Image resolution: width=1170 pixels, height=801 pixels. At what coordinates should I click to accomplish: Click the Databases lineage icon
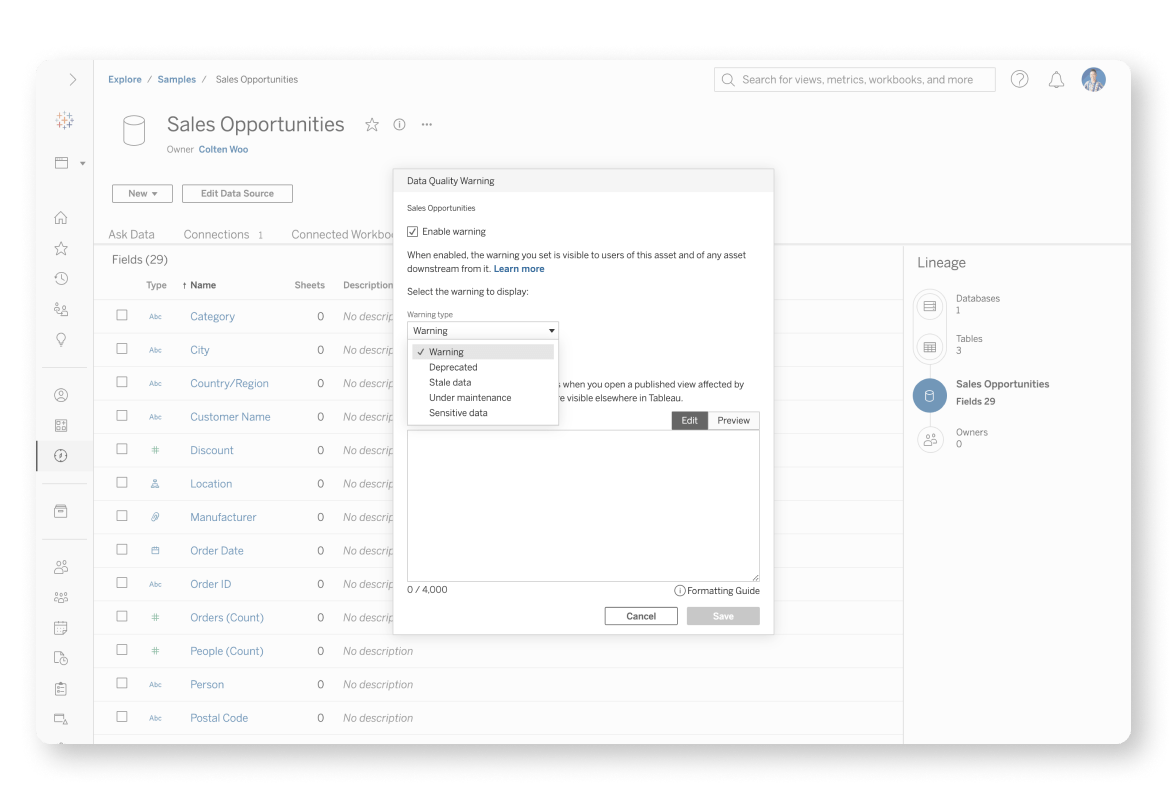tap(930, 306)
